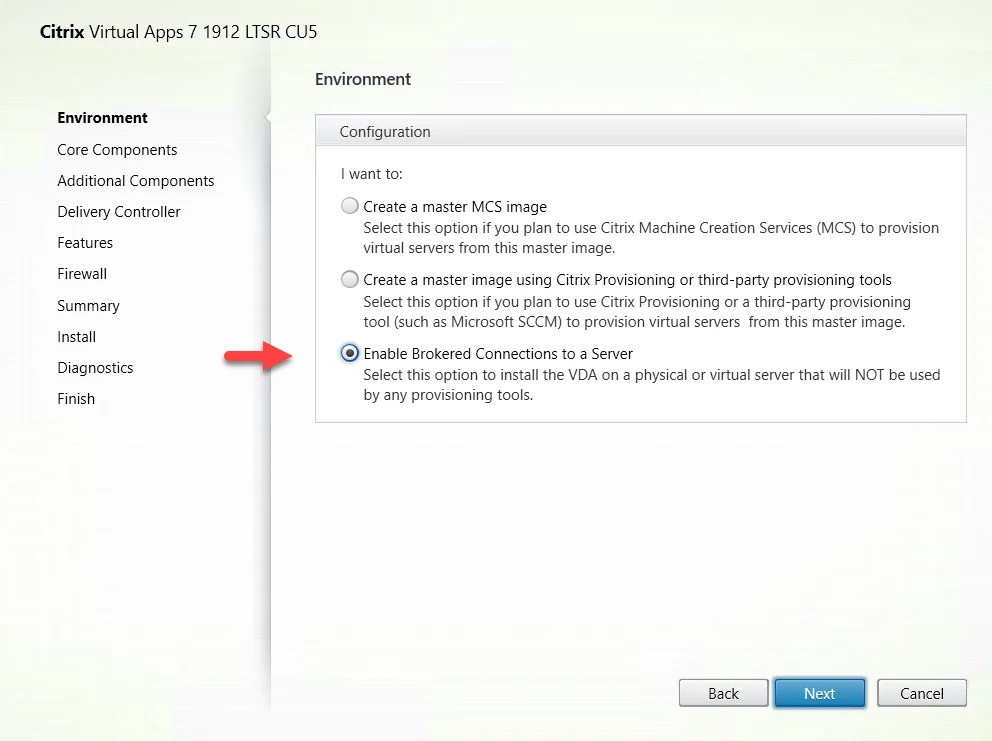Open Additional Components step
This screenshot has width=992, height=741.
click(135, 181)
